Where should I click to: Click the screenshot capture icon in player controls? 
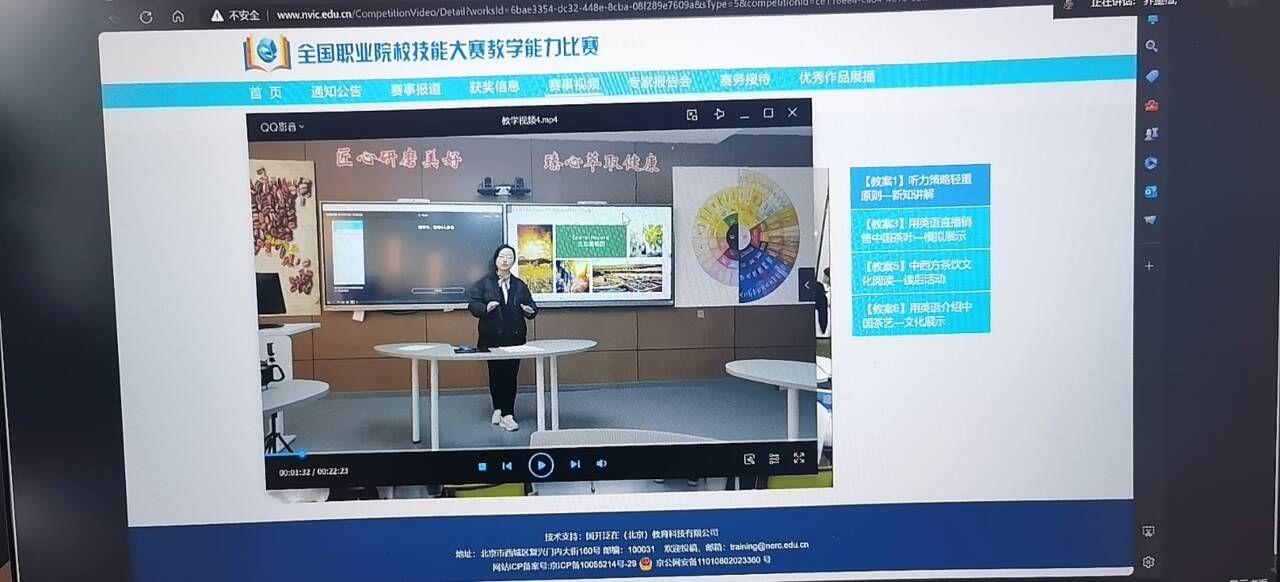pos(749,459)
